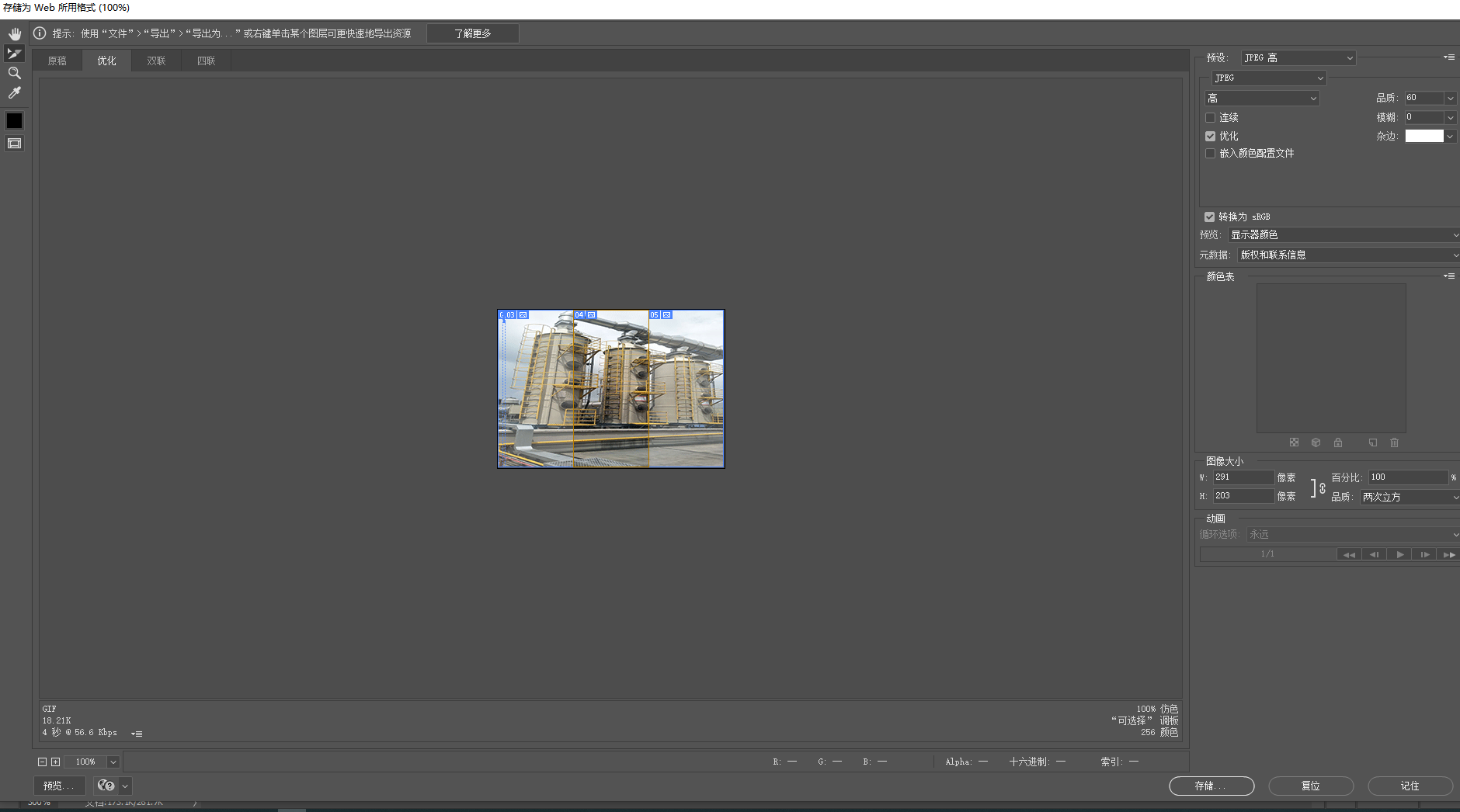Open the 颜色表 panel menu

tap(1449, 276)
